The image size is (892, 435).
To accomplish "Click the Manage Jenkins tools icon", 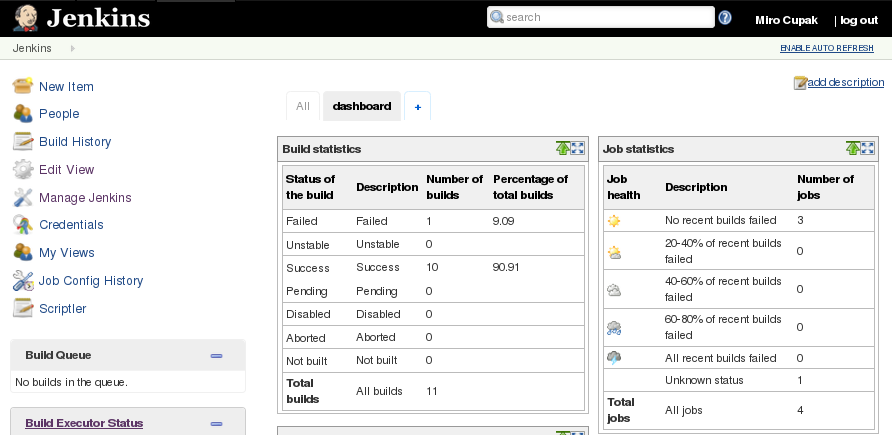I will (x=23, y=197).
